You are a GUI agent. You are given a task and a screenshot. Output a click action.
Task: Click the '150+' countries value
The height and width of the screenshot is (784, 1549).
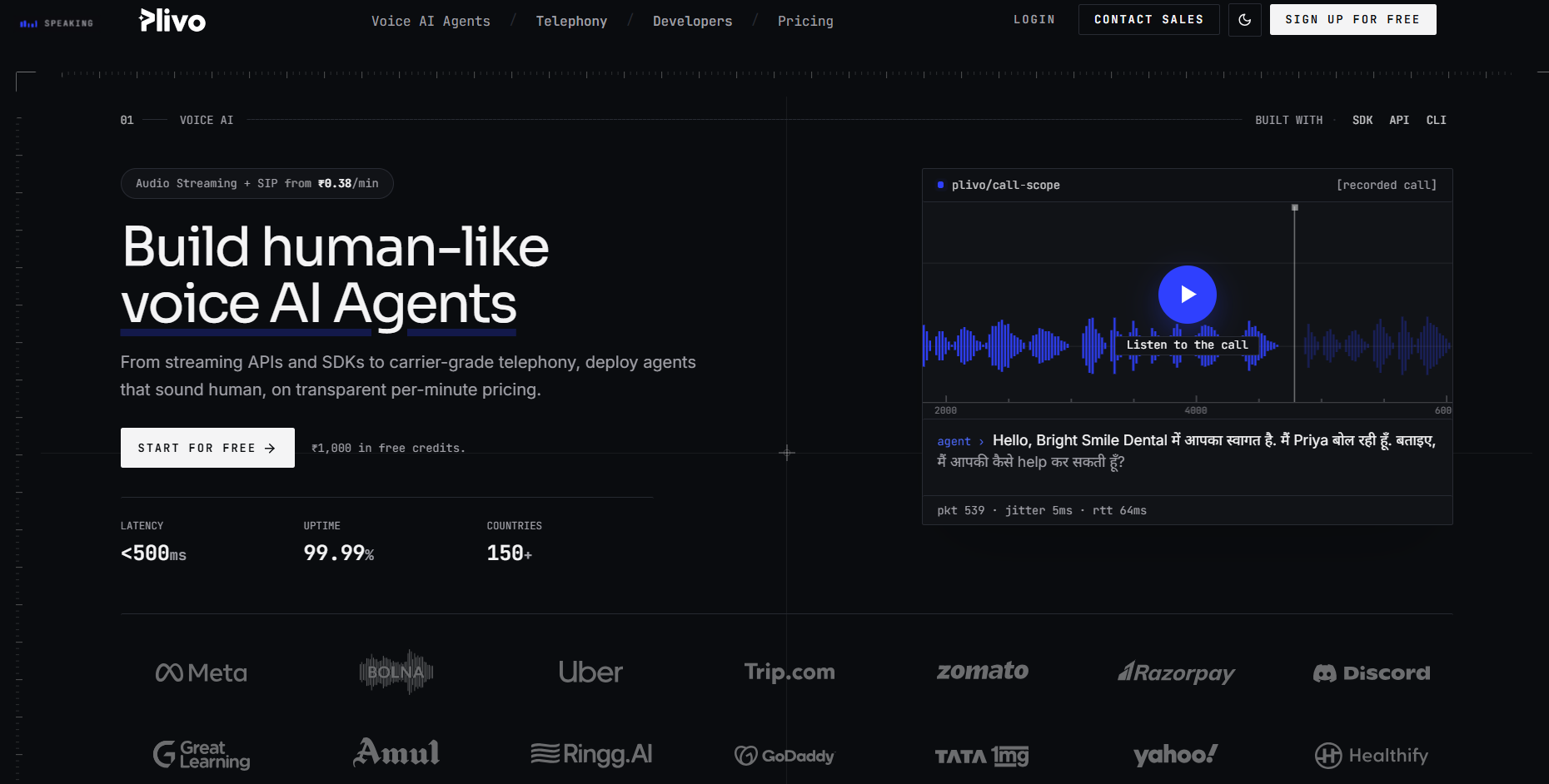pyautogui.click(x=510, y=553)
